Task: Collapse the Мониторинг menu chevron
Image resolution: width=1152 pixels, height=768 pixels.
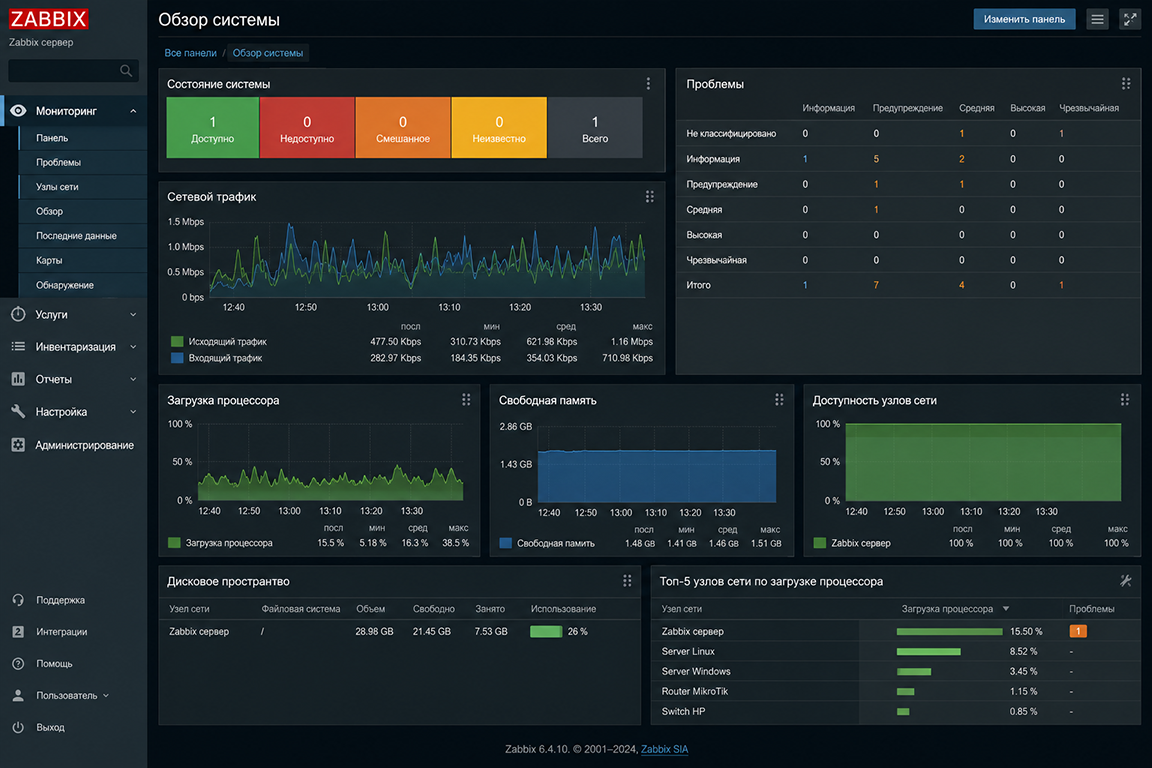Action: pyautogui.click(x=133, y=111)
